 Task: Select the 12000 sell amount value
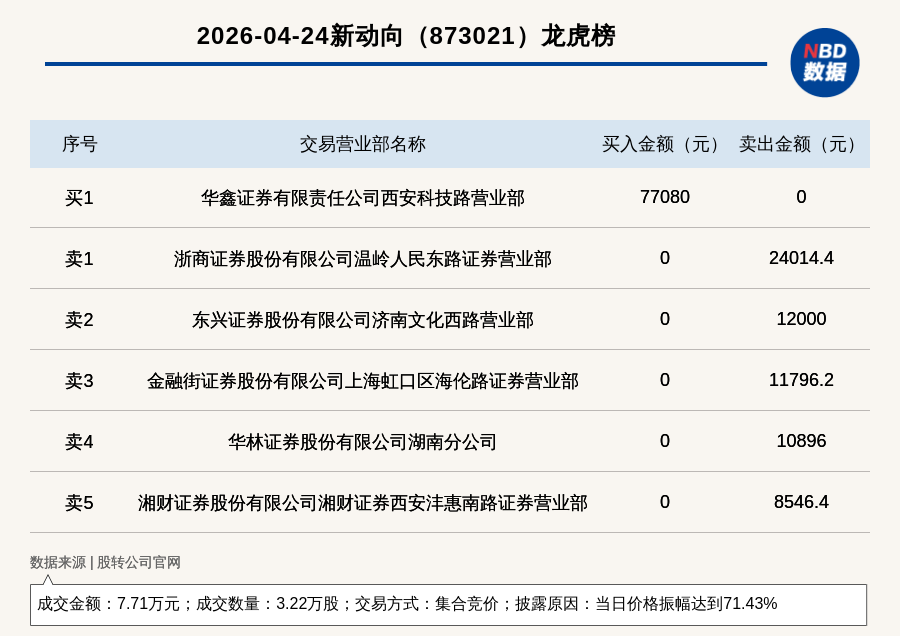tap(801, 319)
